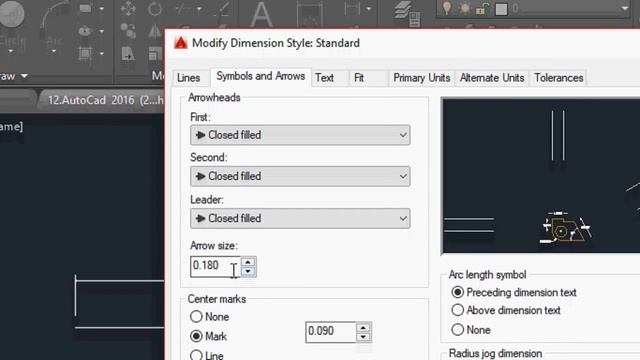Open the layer list dropdown arrow
Image resolution: width=640 pixels, height=360 pixels.
[625, 8]
